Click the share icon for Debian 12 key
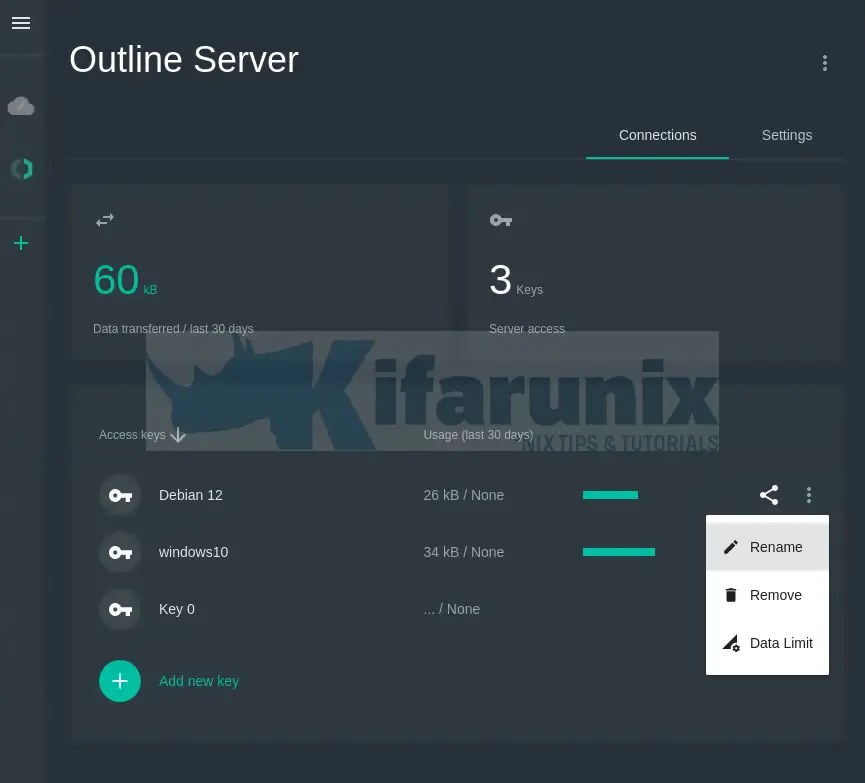The height and width of the screenshot is (783, 865). pyautogui.click(x=769, y=495)
